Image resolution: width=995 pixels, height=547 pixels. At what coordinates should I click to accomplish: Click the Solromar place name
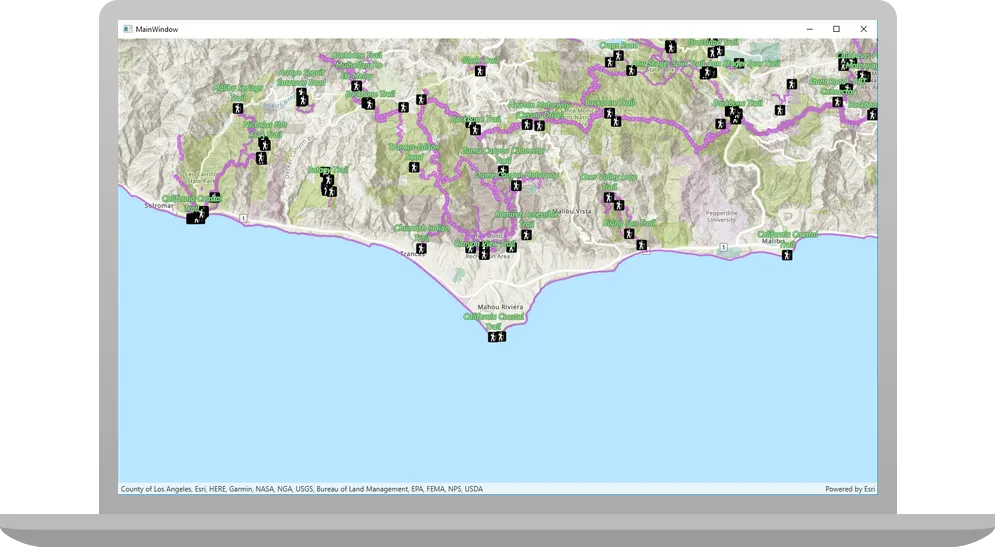159,206
